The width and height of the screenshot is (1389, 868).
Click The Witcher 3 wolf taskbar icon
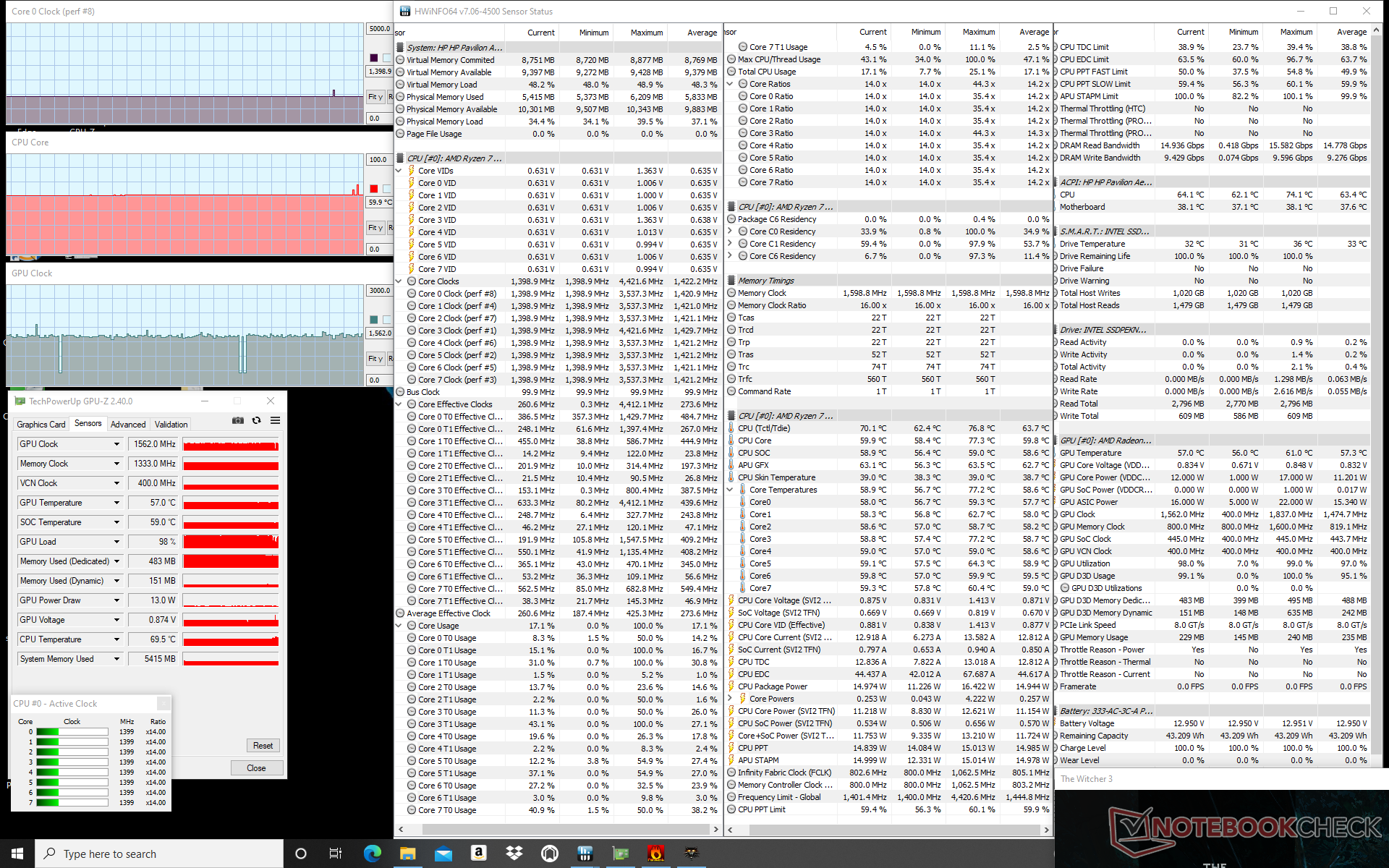click(x=692, y=854)
